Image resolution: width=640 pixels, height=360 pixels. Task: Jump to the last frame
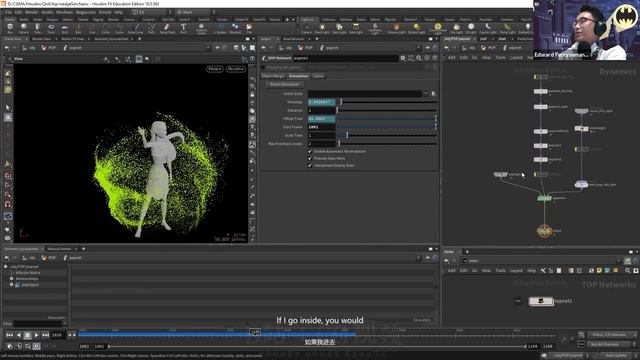(45, 335)
